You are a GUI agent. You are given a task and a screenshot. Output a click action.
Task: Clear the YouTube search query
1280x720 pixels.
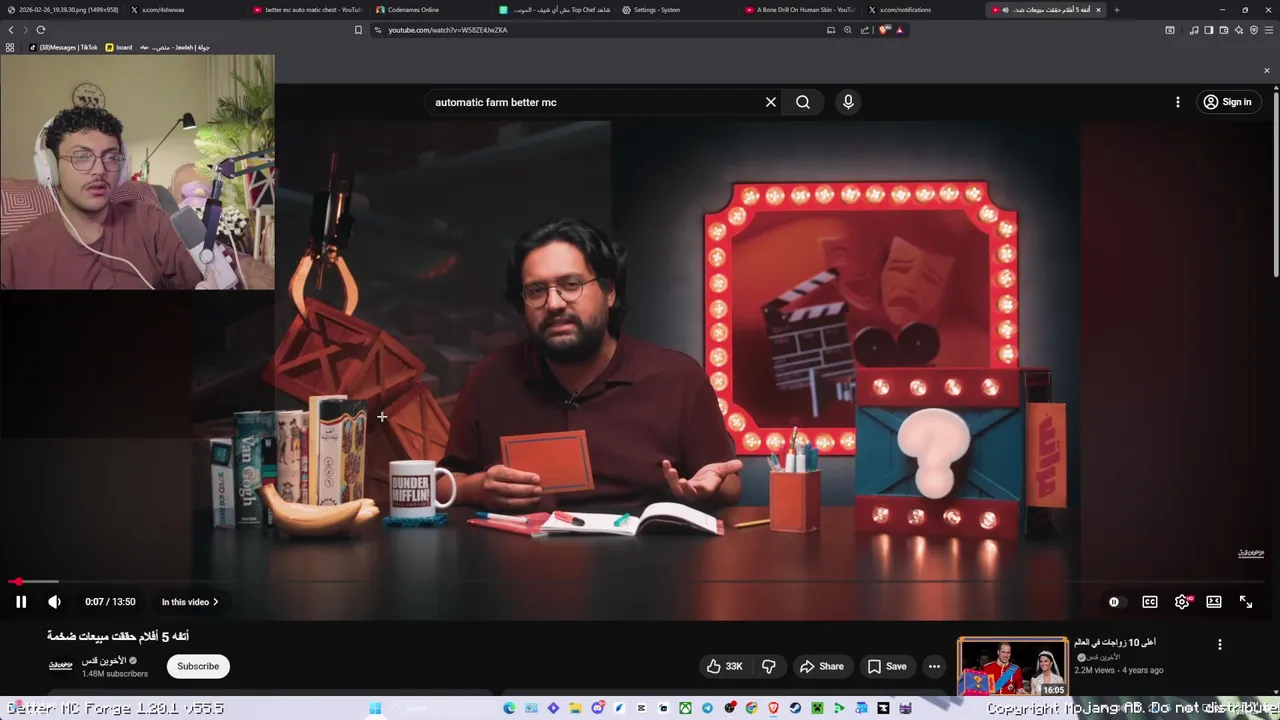[x=771, y=102]
